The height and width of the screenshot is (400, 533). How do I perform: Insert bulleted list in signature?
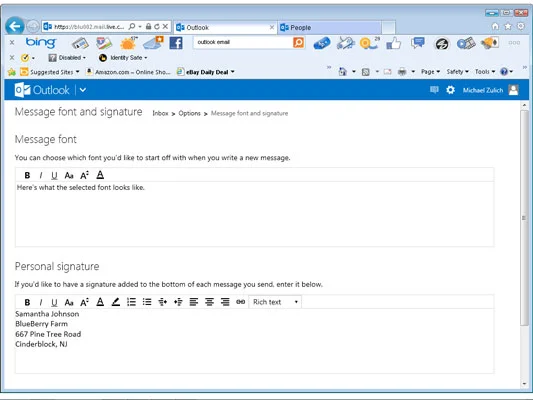pyautogui.click(x=147, y=302)
